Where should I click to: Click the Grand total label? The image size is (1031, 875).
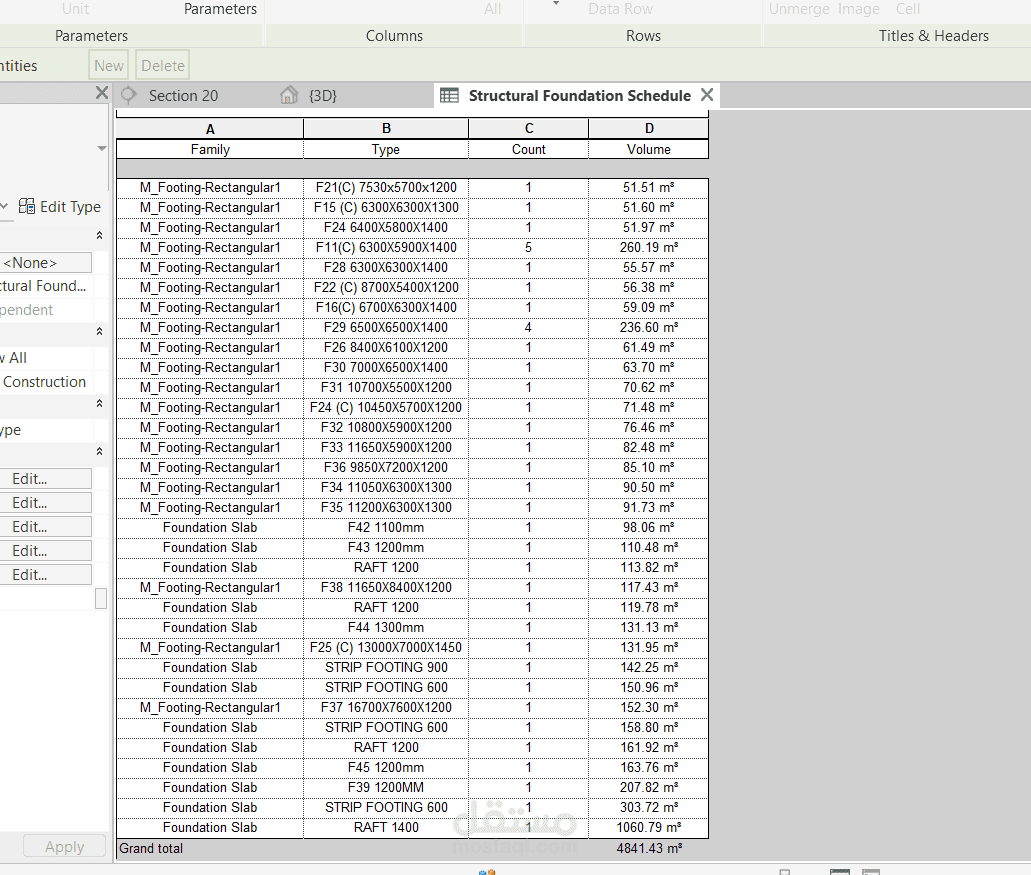coord(151,849)
